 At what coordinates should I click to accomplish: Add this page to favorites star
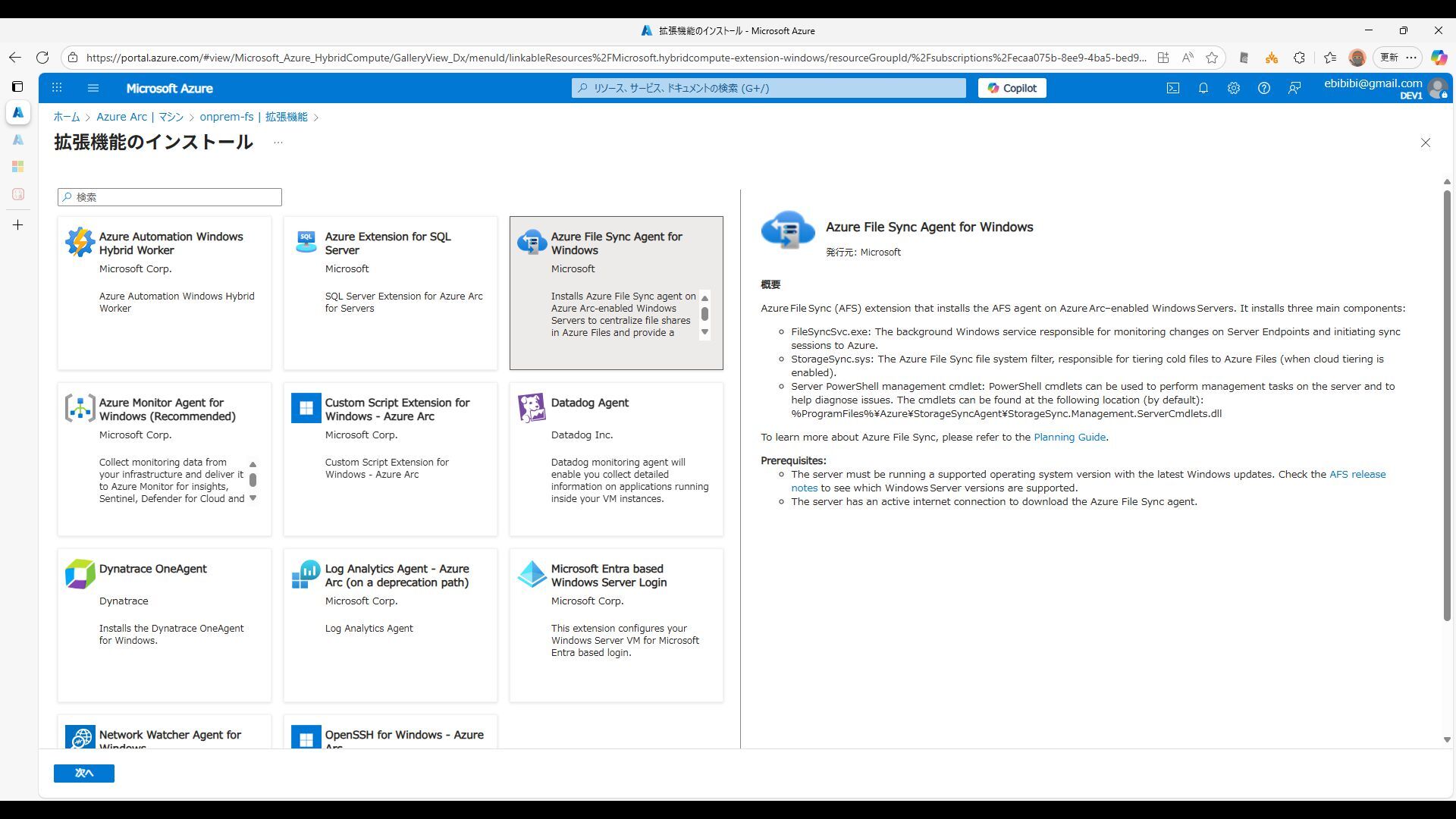[x=1212, y=58]
